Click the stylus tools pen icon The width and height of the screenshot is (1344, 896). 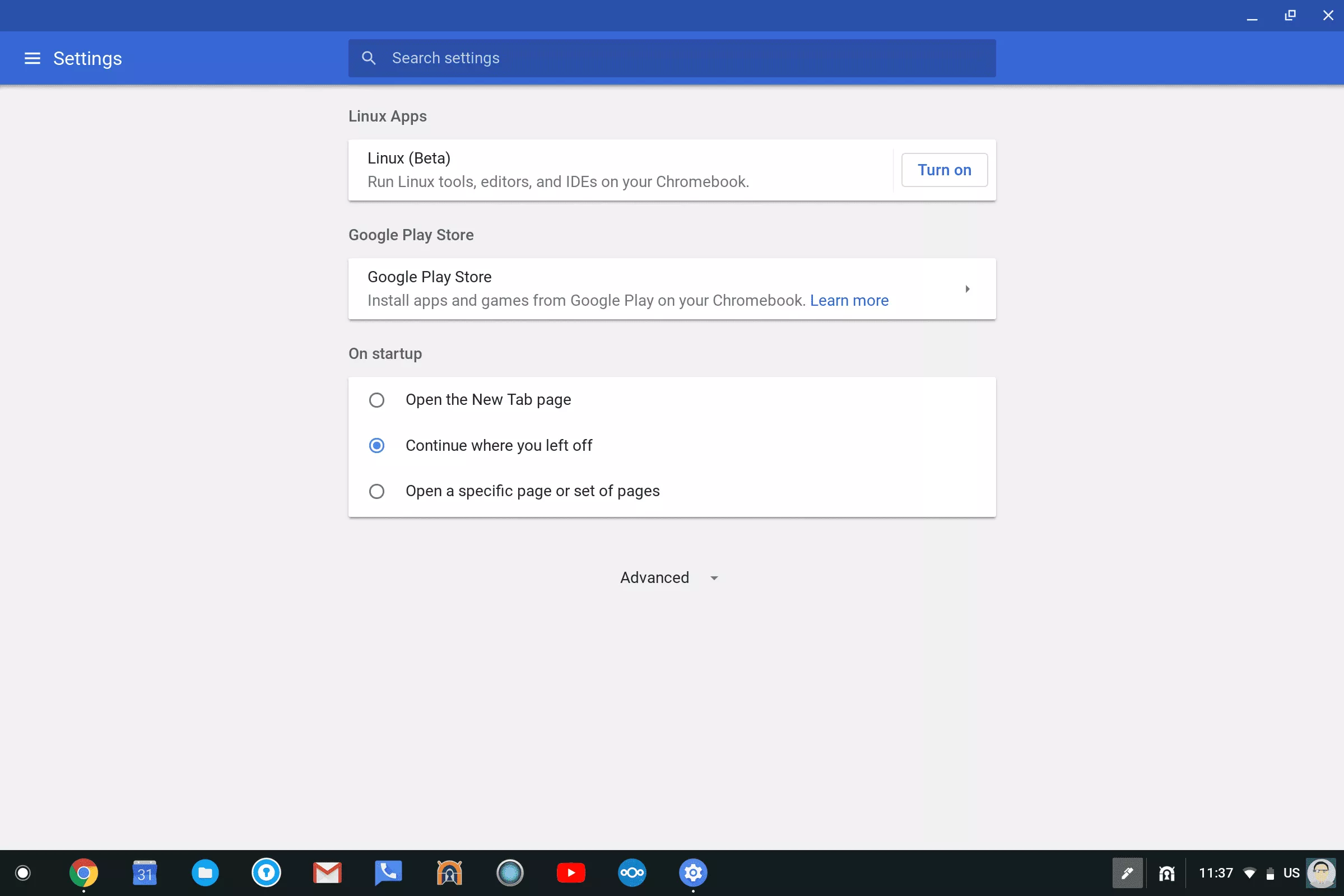[1127, 872]
